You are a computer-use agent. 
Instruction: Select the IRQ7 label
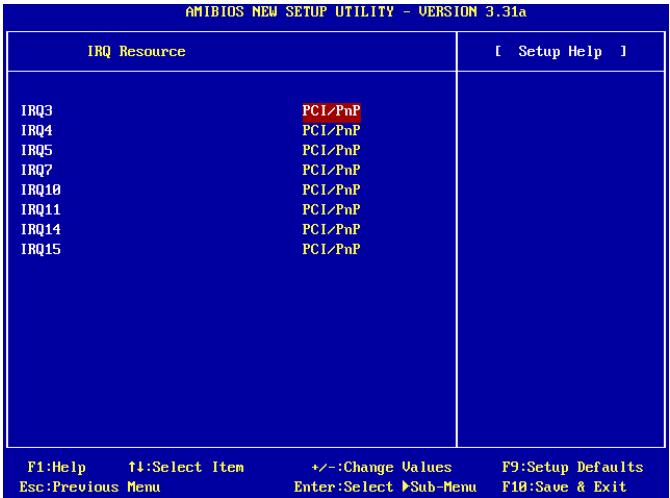[37, 170]
